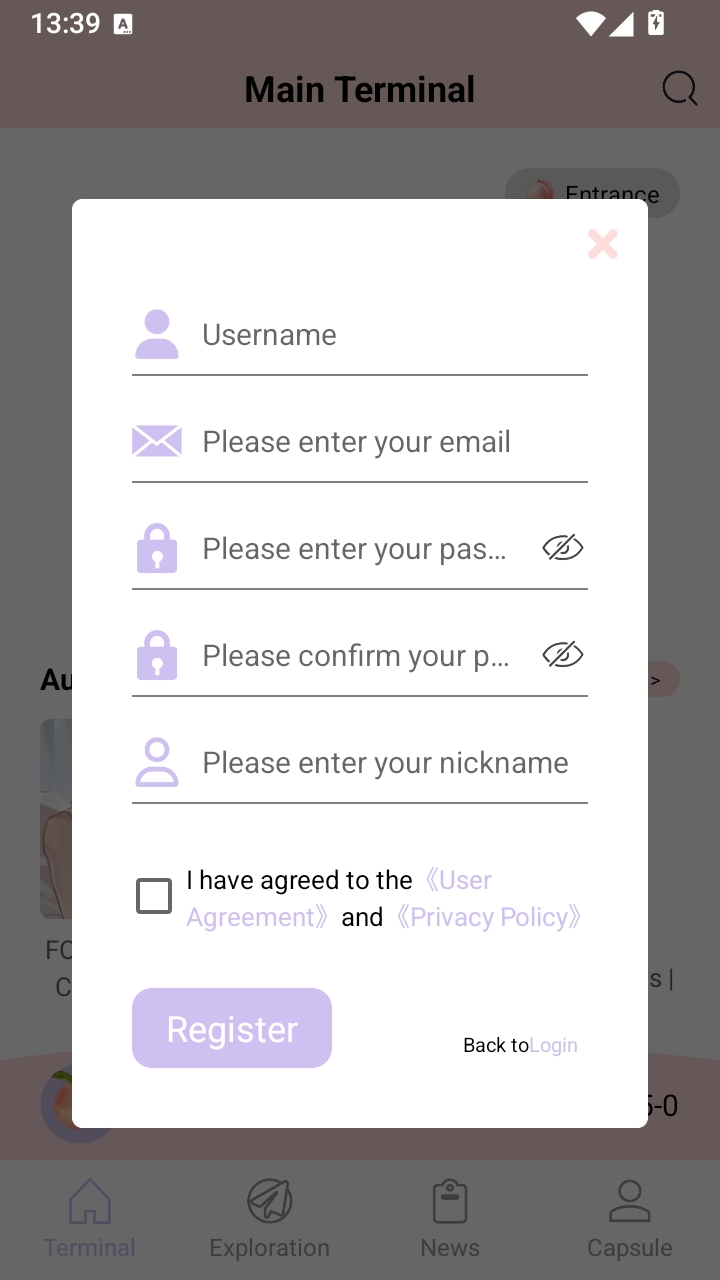Tap the outlined person icon beside nickname
The image size is (720, 1280).
coord(157,762)
